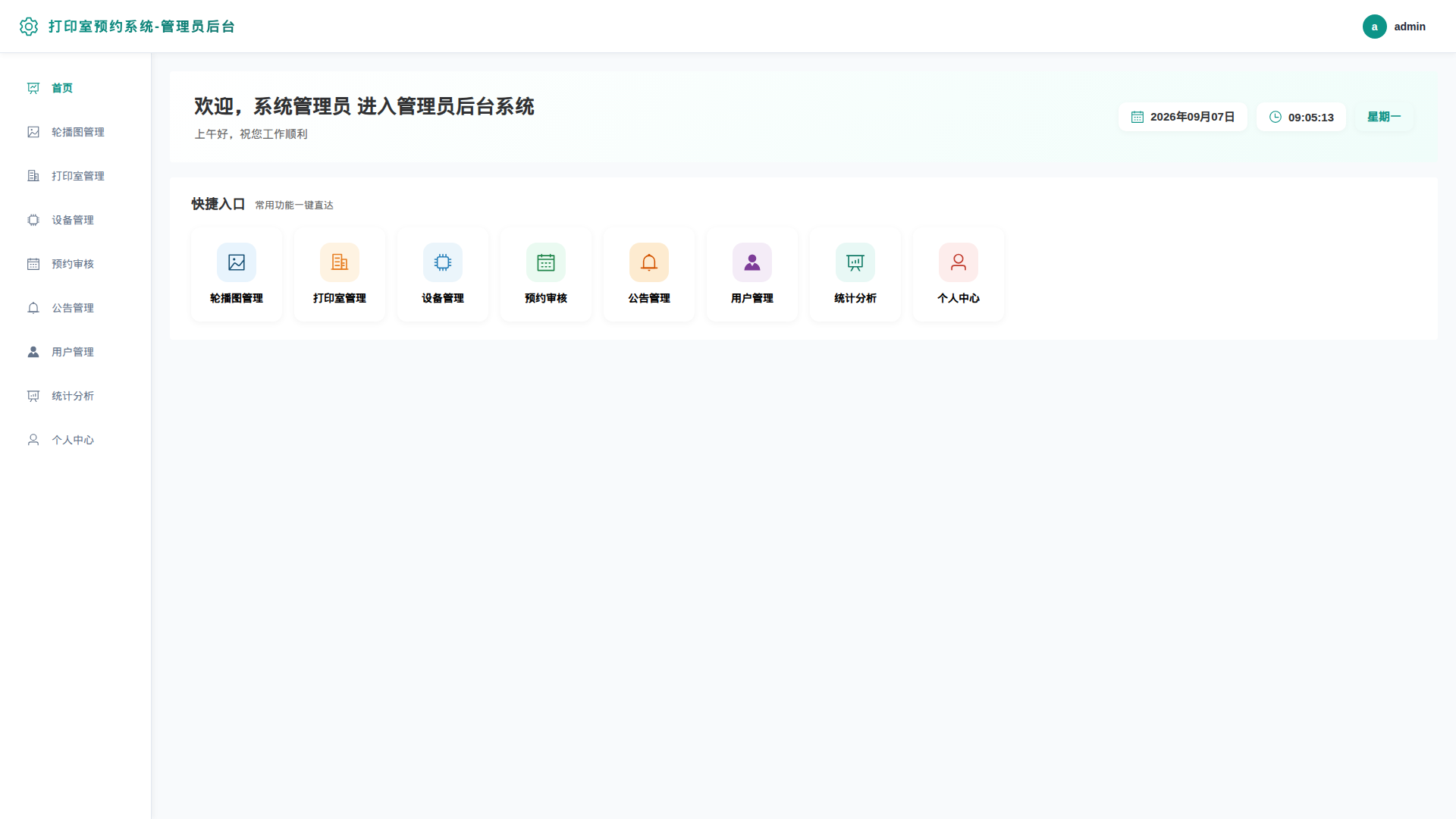Open 首页 in the sidebar menu
Screen dimensions: 1456x819
(76, 88)
